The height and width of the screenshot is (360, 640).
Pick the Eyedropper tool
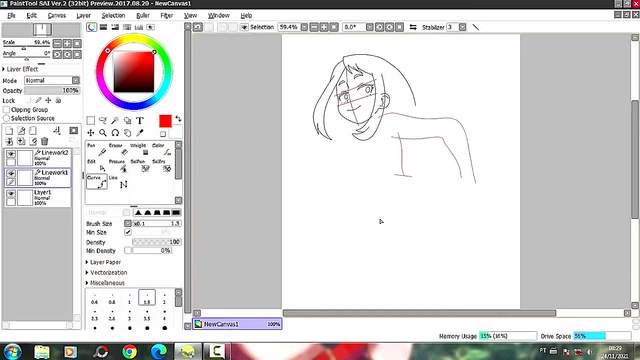tap(140, 133)
